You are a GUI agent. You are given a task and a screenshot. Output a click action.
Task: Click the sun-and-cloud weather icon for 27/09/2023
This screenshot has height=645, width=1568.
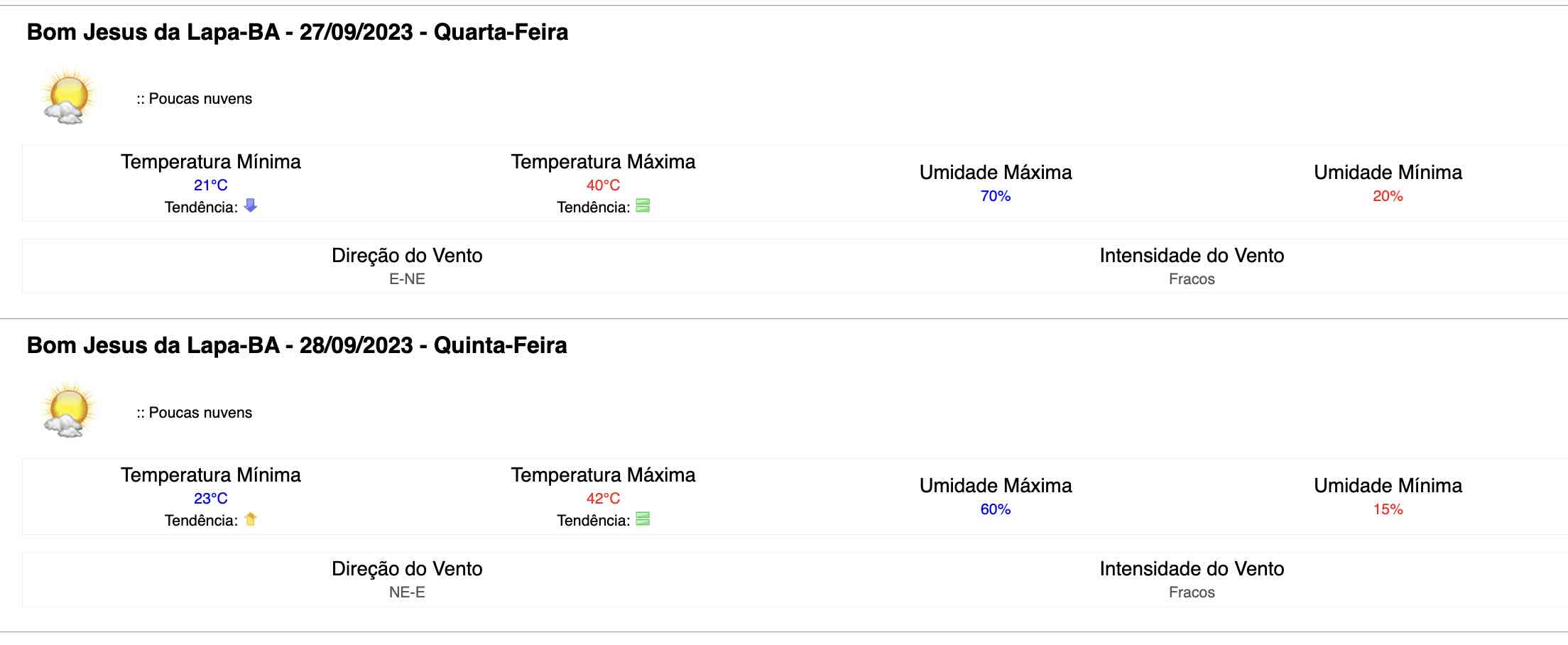(x=68, y=97)
